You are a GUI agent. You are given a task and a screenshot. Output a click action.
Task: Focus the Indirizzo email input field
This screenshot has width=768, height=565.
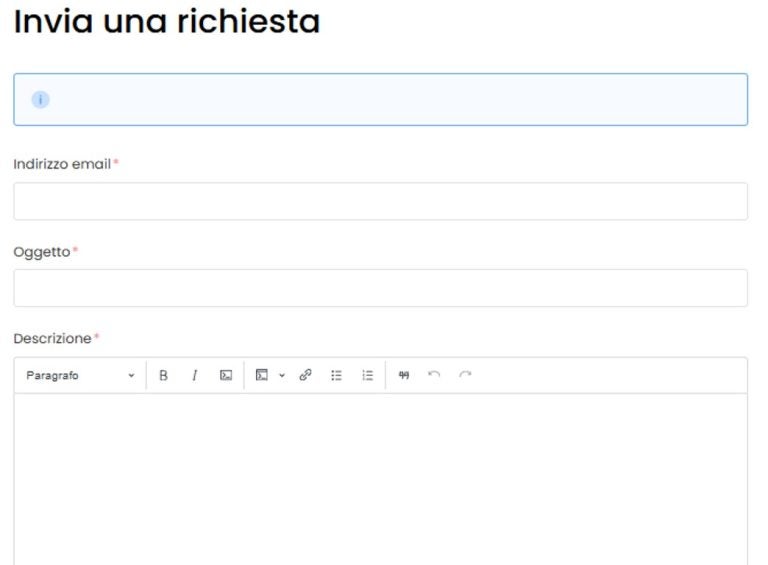[380, 201]
